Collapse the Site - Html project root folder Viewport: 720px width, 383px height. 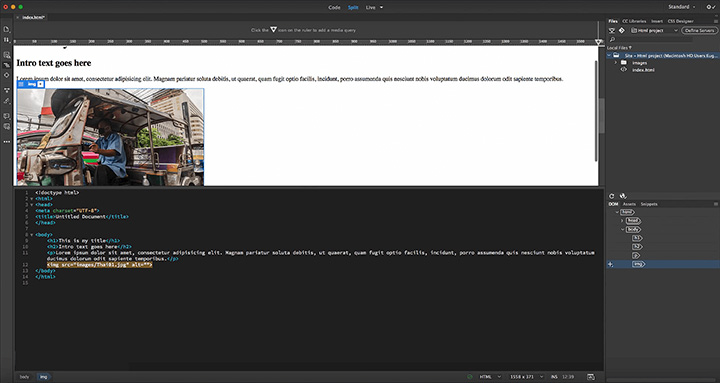(x=609, y=56)
